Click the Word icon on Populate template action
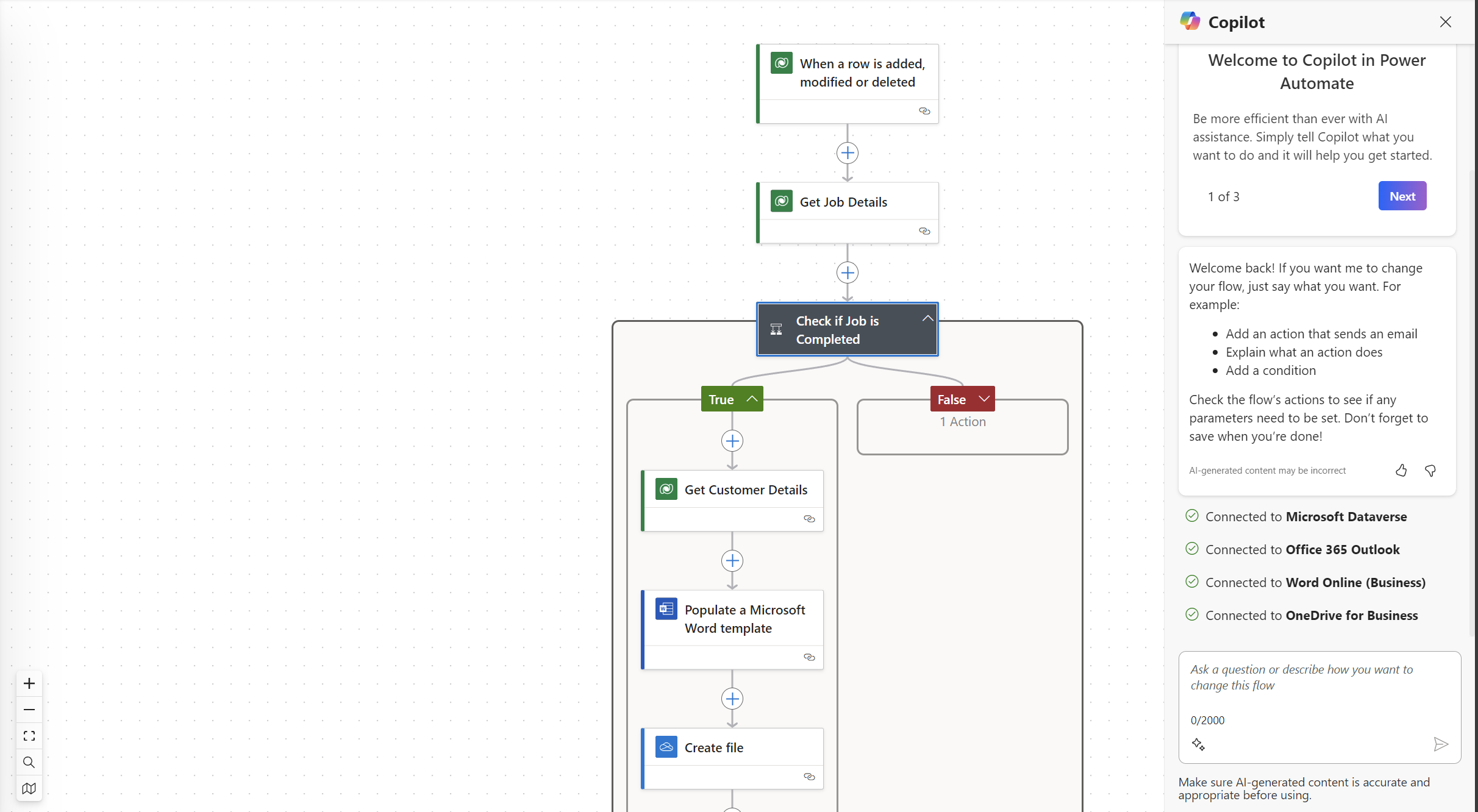The width and height of the screenshot is (1478, 812). [666, 609]
